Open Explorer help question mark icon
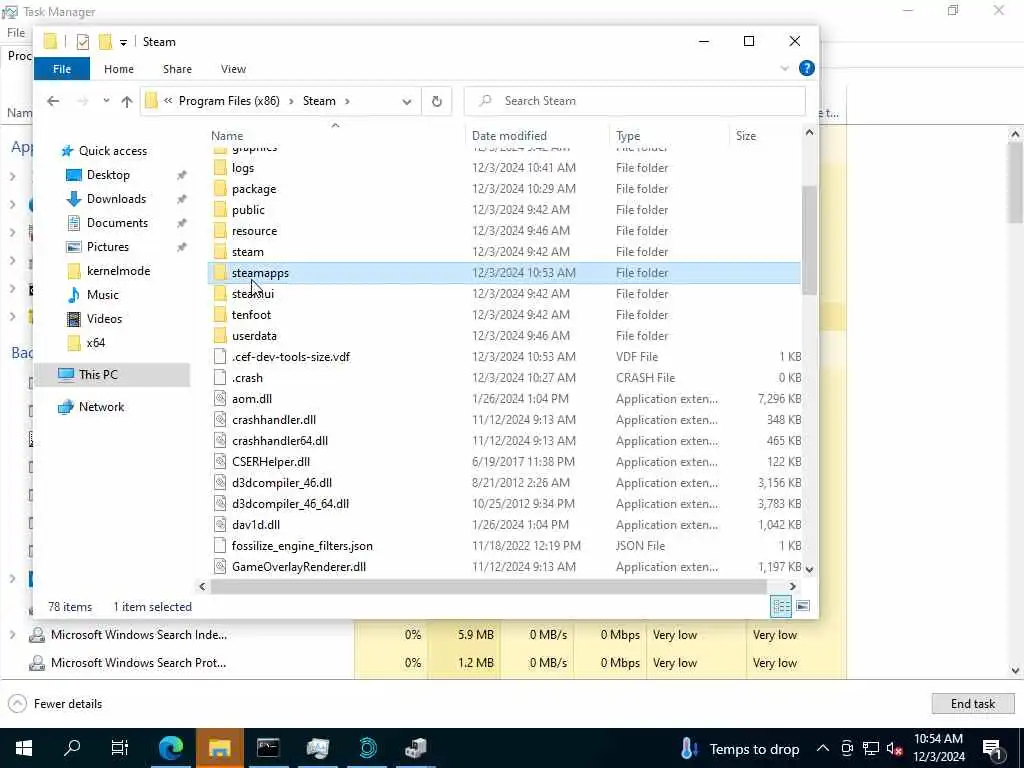 tap(807, 68)
